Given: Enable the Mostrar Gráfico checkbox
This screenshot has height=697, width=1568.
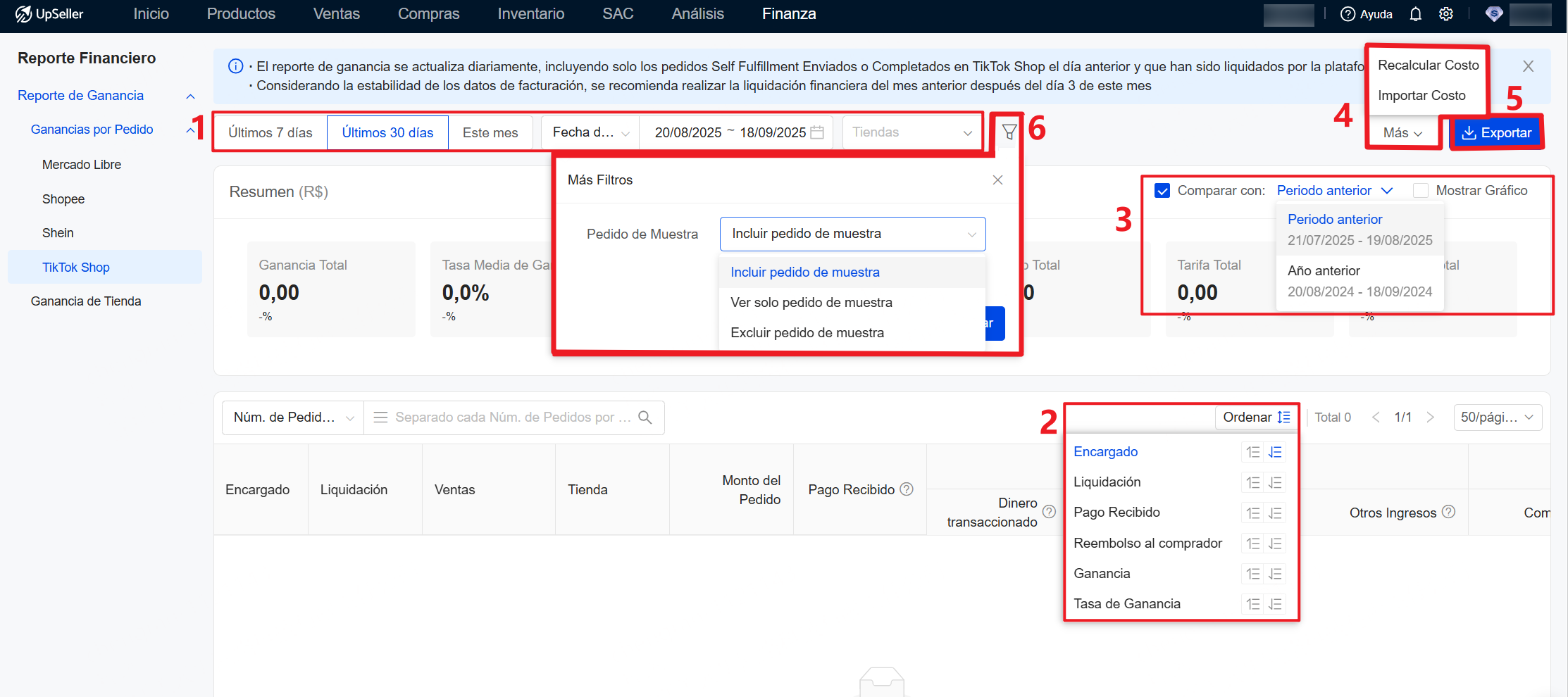Looking at the screenshot, I should [x=1421, y=191].
